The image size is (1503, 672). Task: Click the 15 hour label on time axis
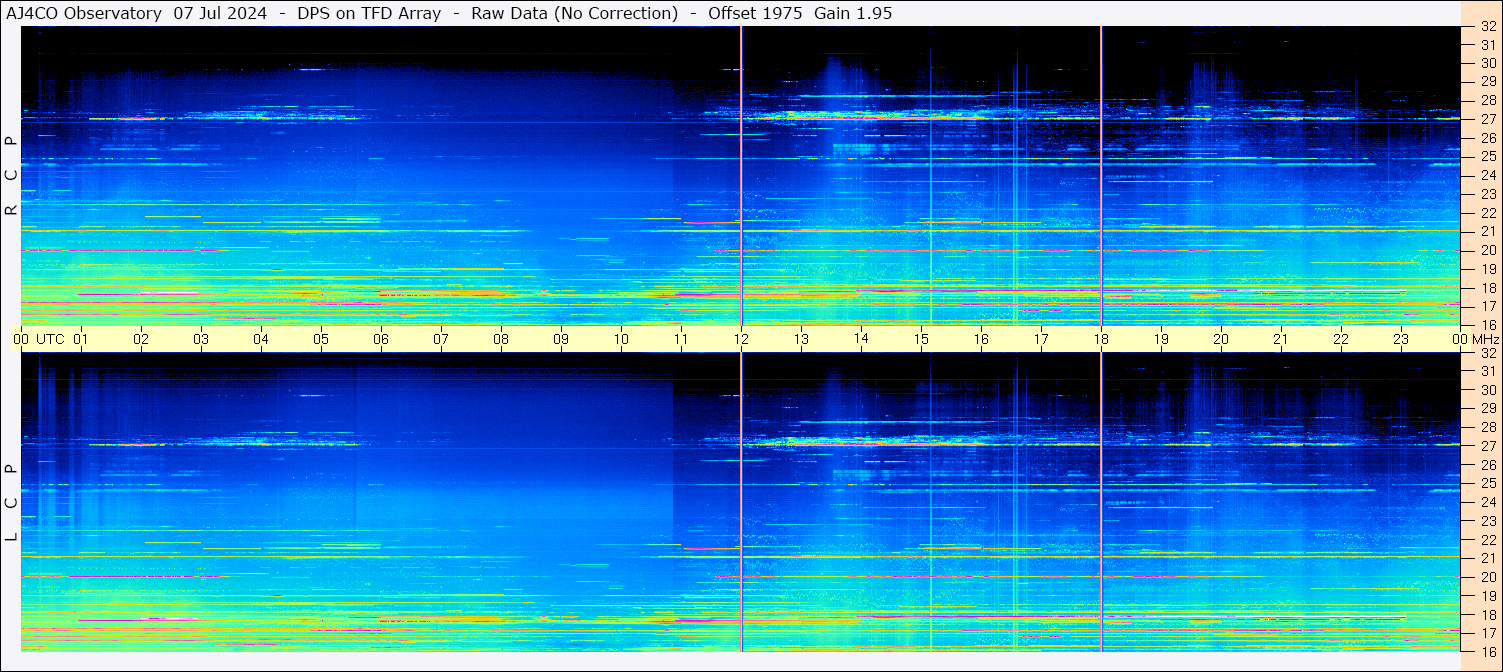pos(921,339)
